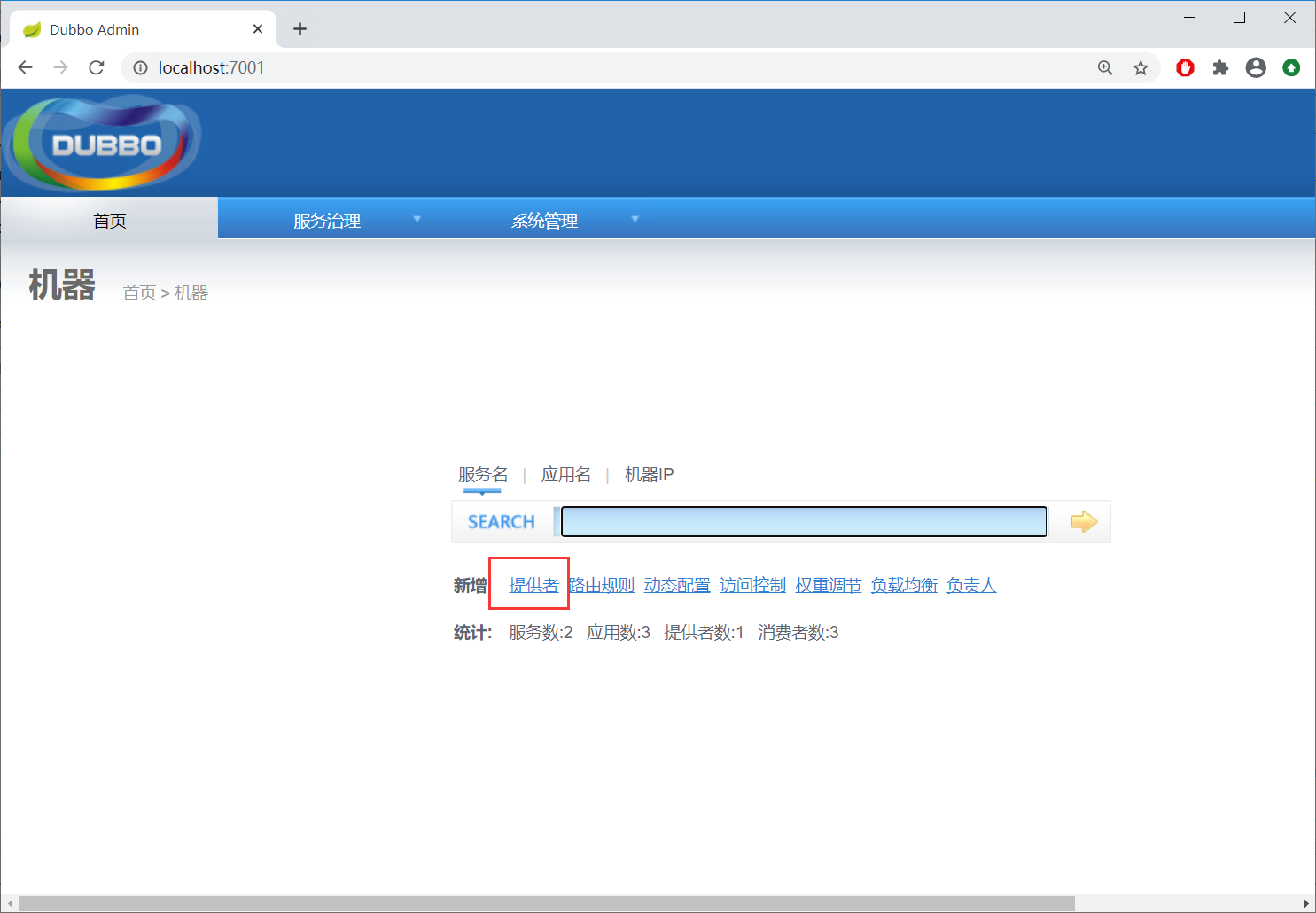Click the 负载均衡 link
The image size is (1316, 913).
pos(904,585)
